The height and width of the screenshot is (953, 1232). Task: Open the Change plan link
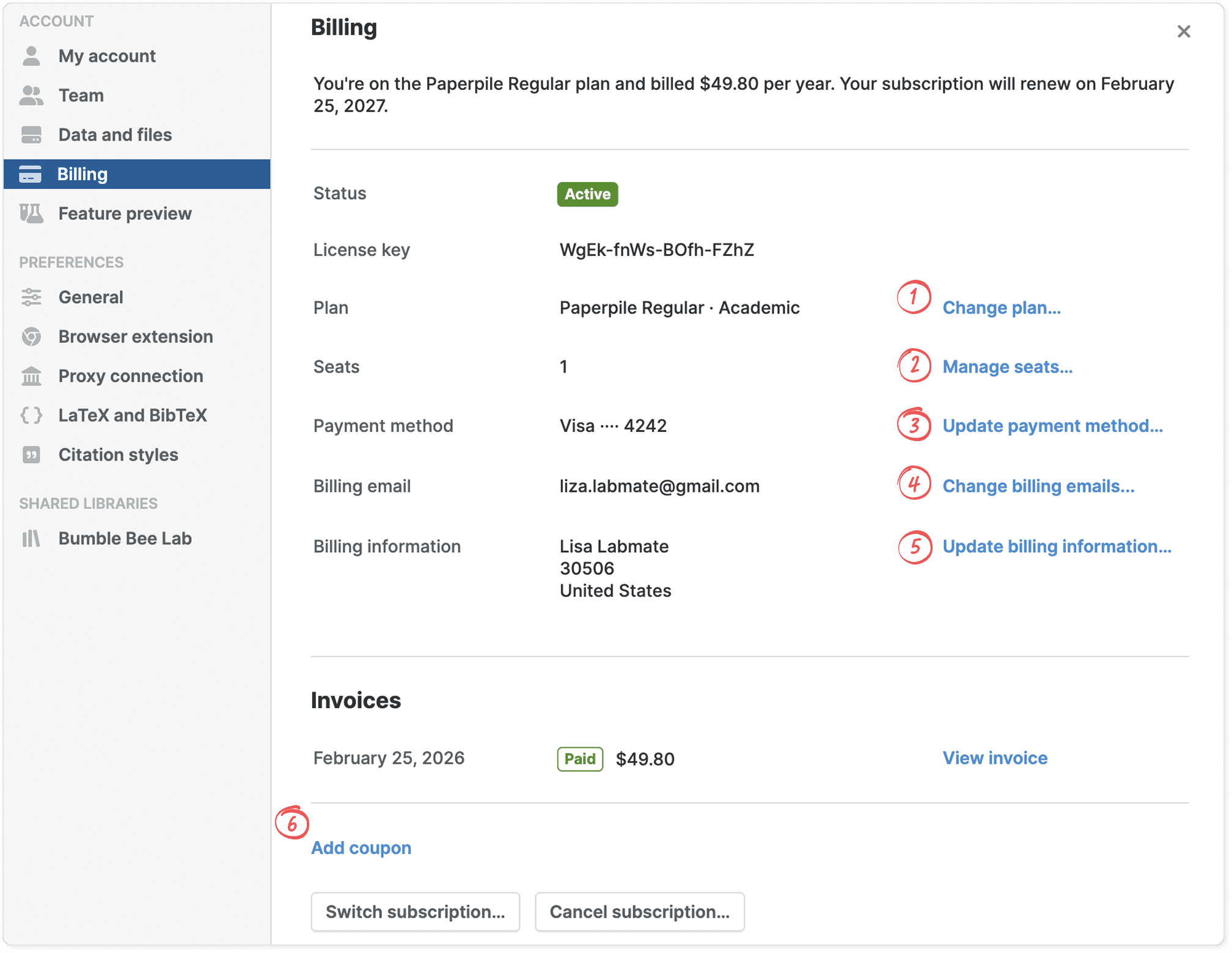(1001, 308)
